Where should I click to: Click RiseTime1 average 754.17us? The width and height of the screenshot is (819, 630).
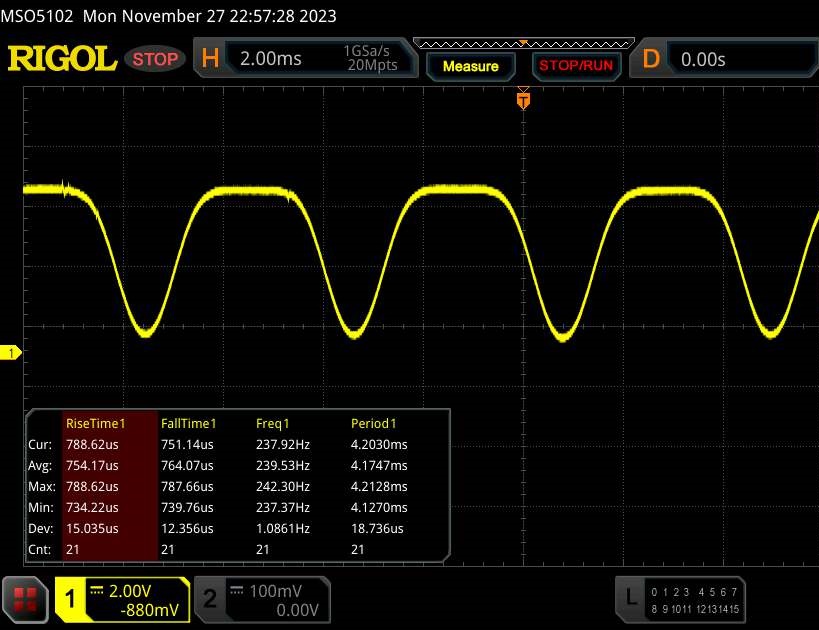click(92, 465)
